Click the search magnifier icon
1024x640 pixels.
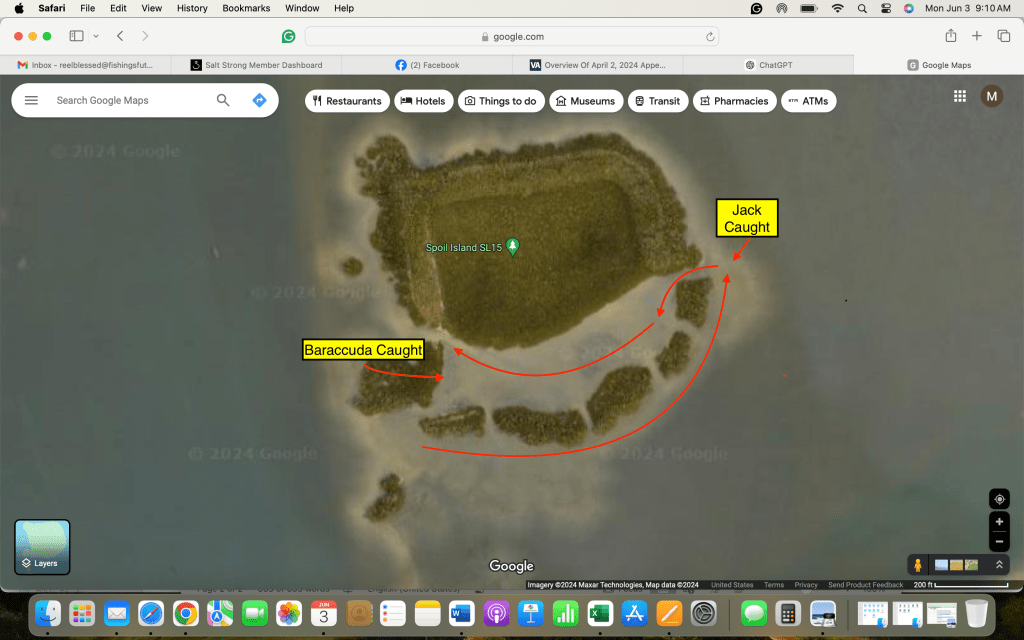click(223, 101)
